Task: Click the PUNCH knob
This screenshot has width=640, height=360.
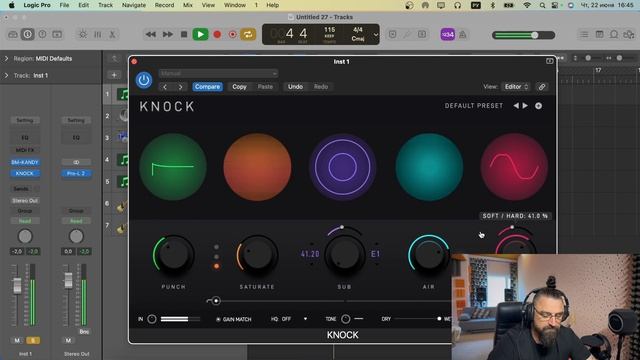Action: (x=174, y=255)
